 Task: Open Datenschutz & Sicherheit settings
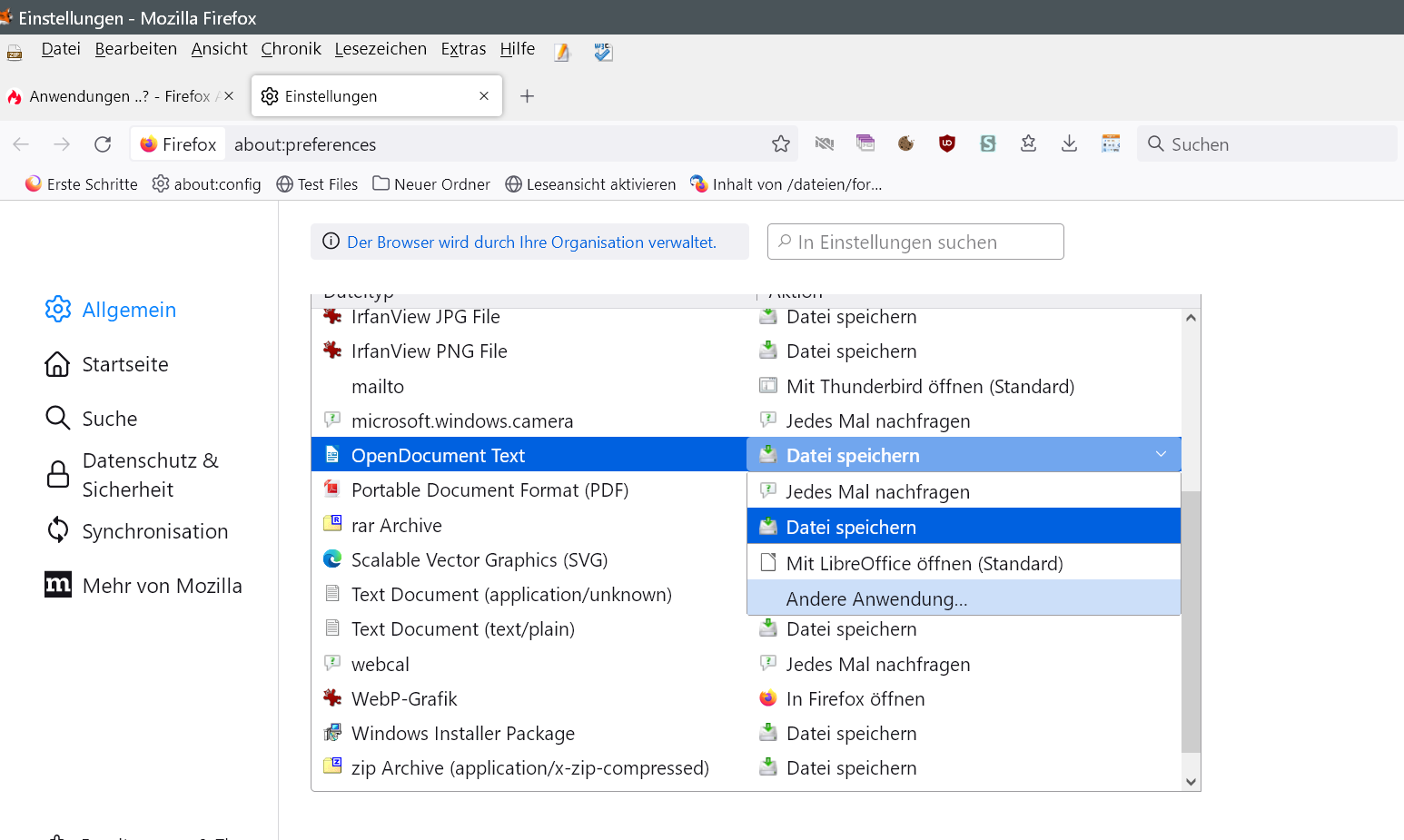[150, 475]
